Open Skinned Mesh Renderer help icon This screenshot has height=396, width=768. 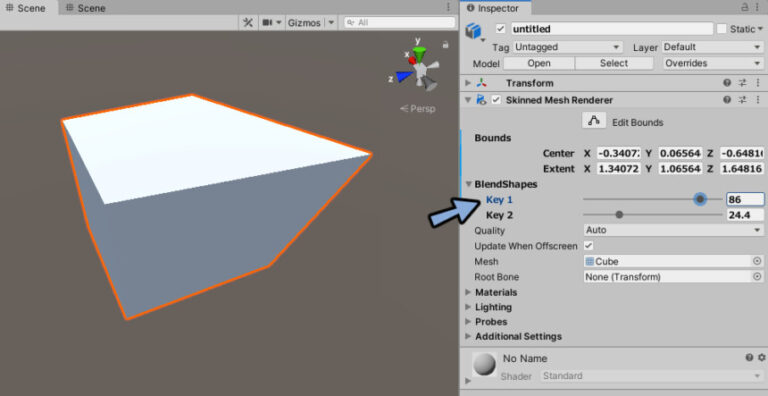727,99
